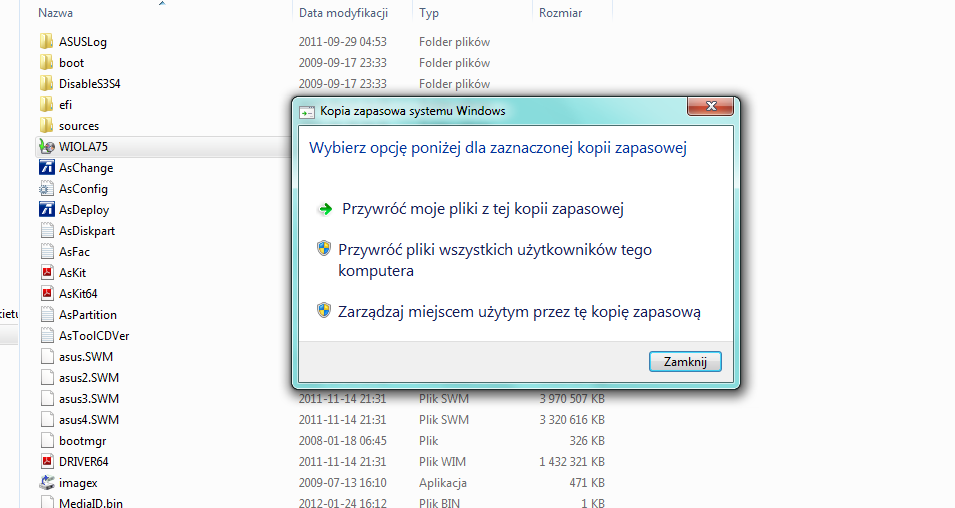Click the sources folder icon
Viewport: 955px width, 508px height.
(x=46, y=125)
